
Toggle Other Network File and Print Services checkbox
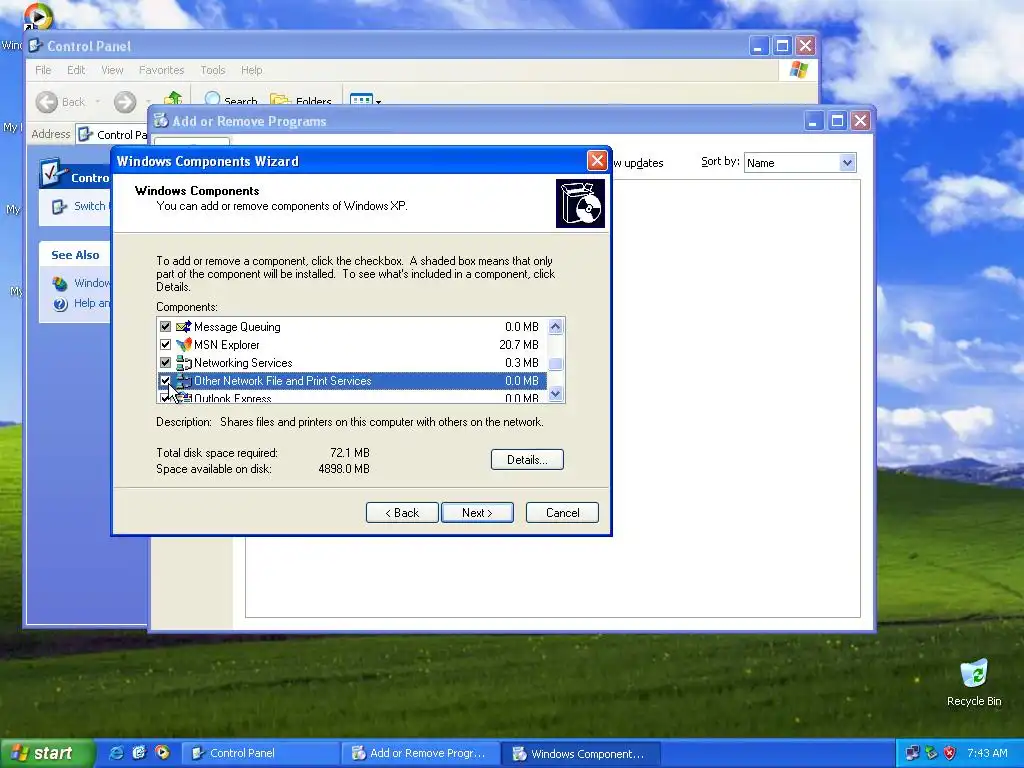[x=165, y=380]
